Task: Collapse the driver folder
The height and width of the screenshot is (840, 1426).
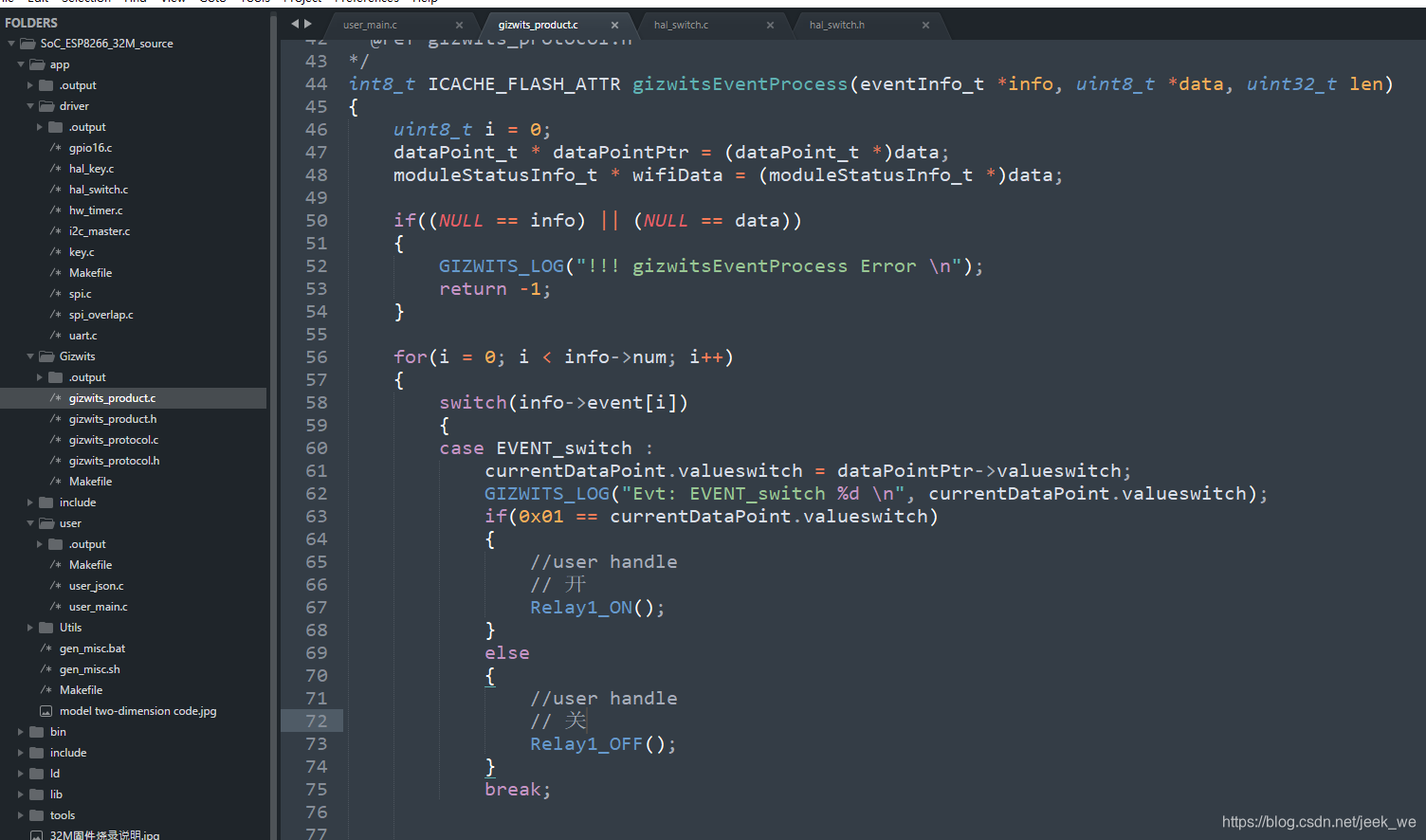Action: point(30,106)
